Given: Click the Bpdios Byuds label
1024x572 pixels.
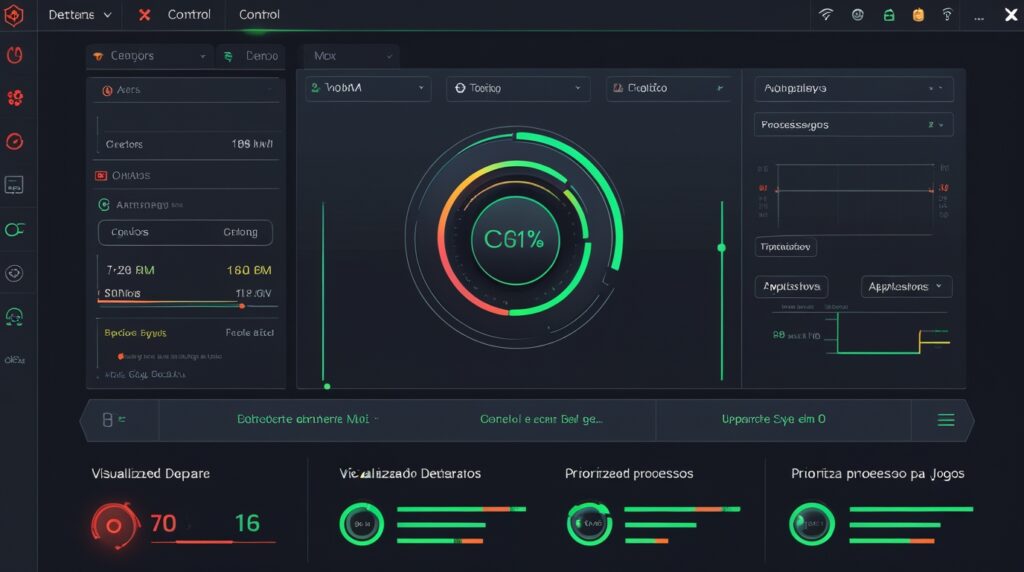Looking at the screenshot, I should tap(135, 333).
